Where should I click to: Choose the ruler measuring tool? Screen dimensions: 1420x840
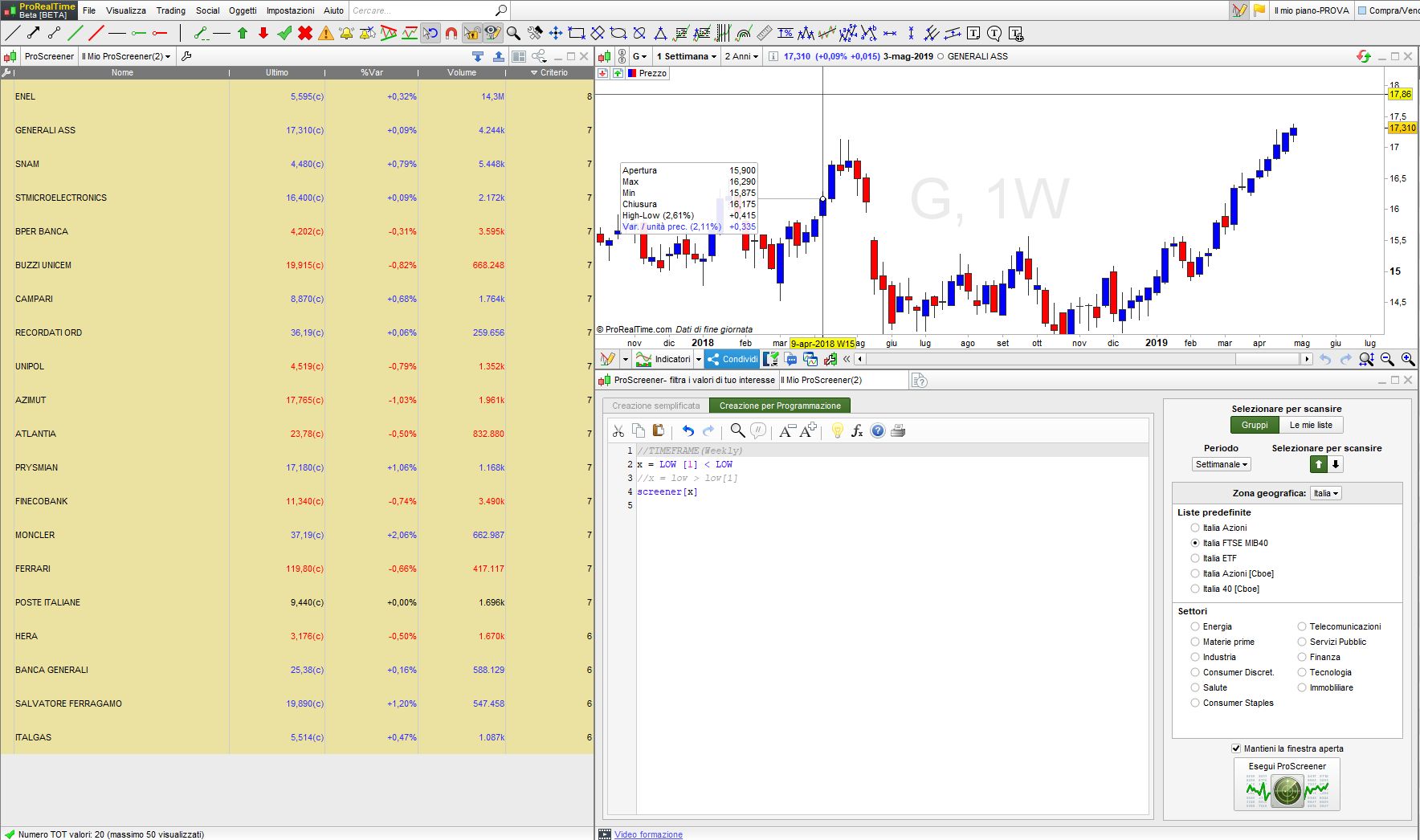point(765,33)
